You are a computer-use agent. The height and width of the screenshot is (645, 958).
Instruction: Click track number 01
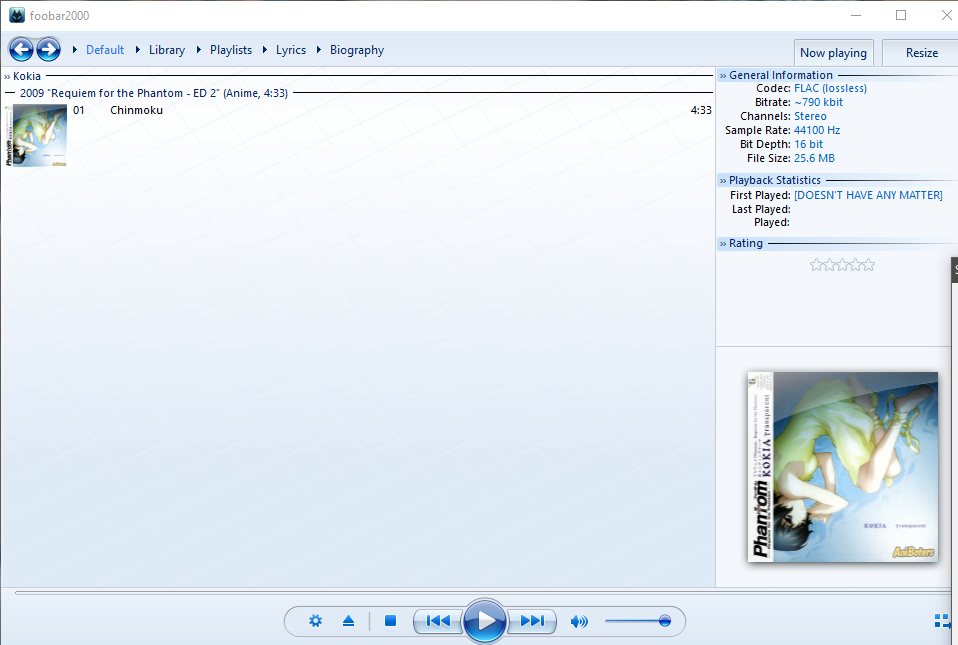pos(79,111)
